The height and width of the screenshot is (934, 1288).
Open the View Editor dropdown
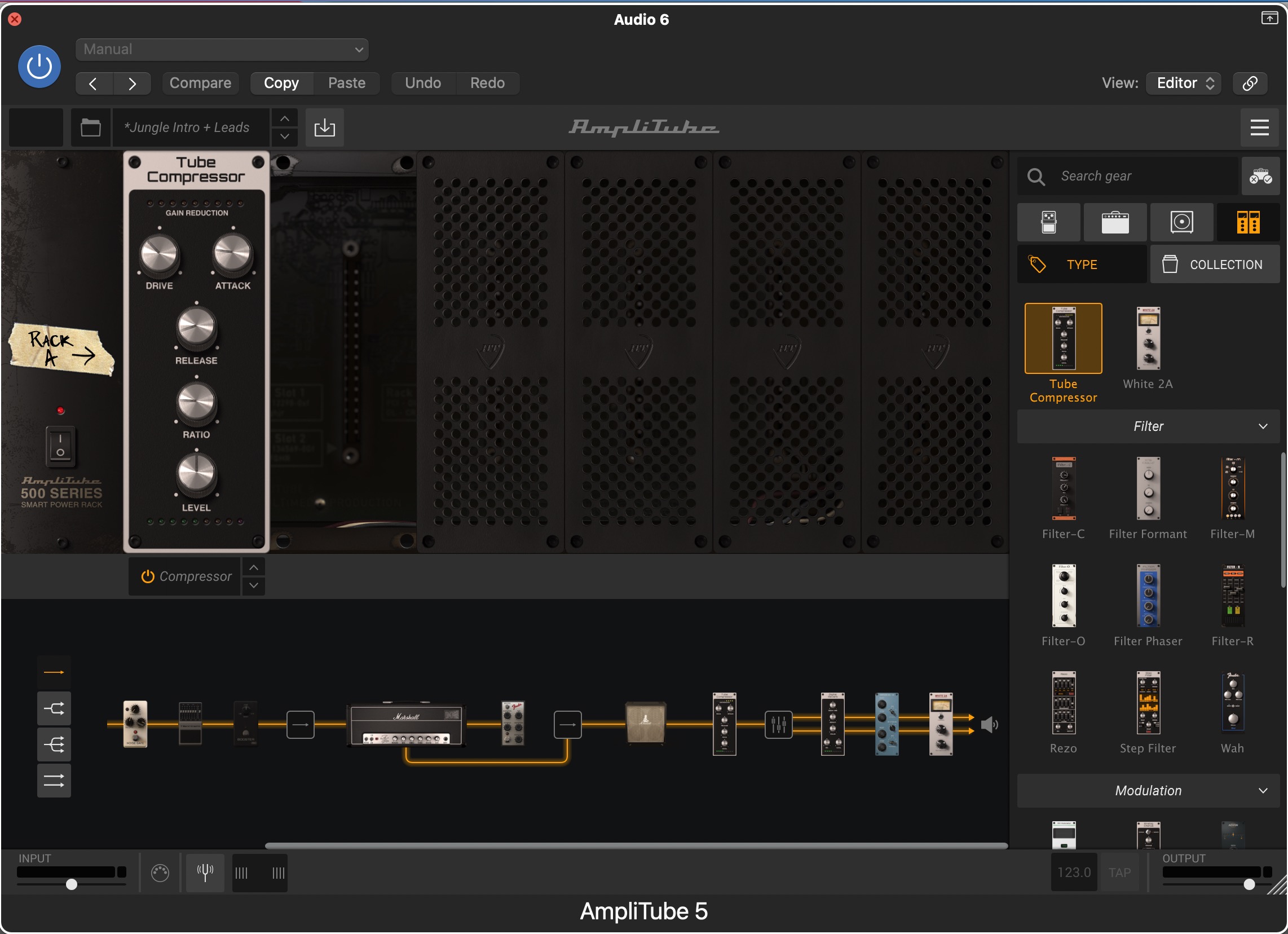(1184, 83)
